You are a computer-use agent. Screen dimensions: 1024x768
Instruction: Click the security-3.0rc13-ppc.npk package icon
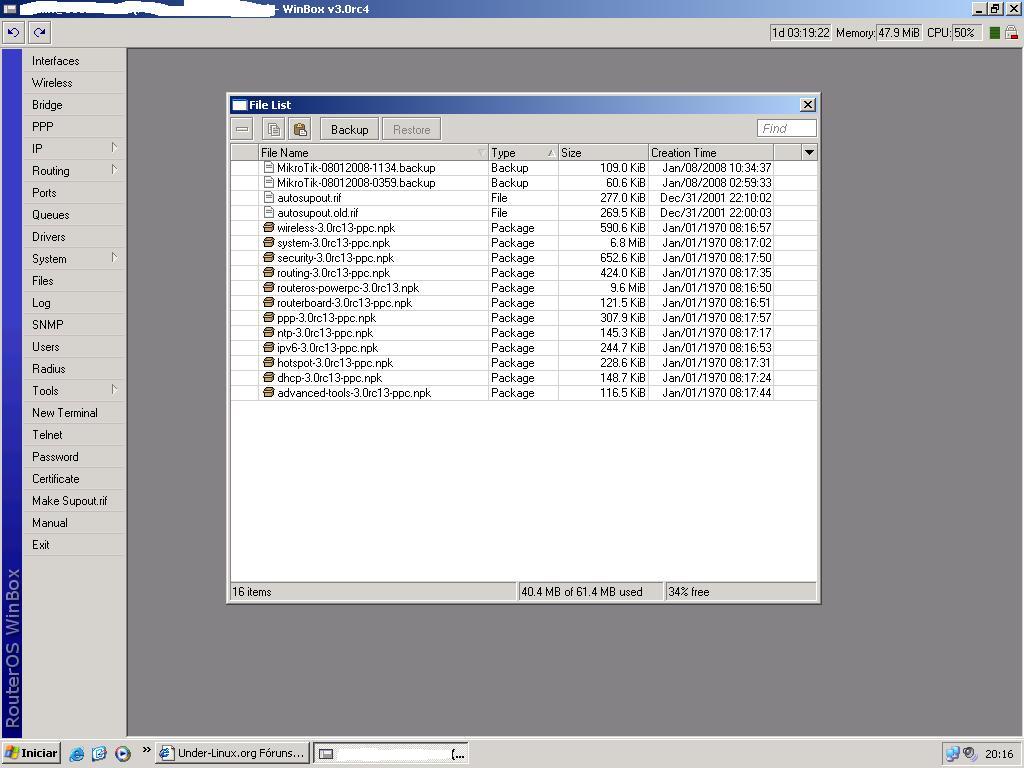[x=268, y=257]
